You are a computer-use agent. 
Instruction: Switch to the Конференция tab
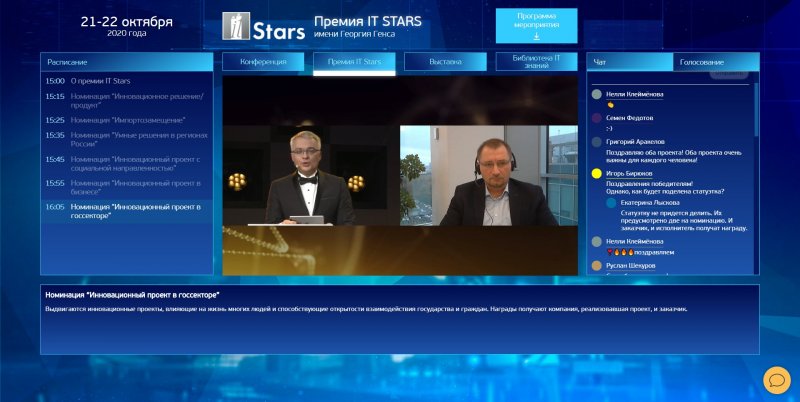point(263,62)
